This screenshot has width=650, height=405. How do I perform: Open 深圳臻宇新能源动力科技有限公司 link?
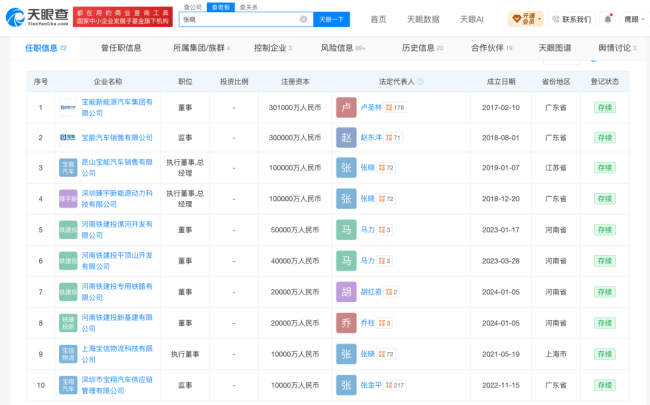(x=117, y=199)
